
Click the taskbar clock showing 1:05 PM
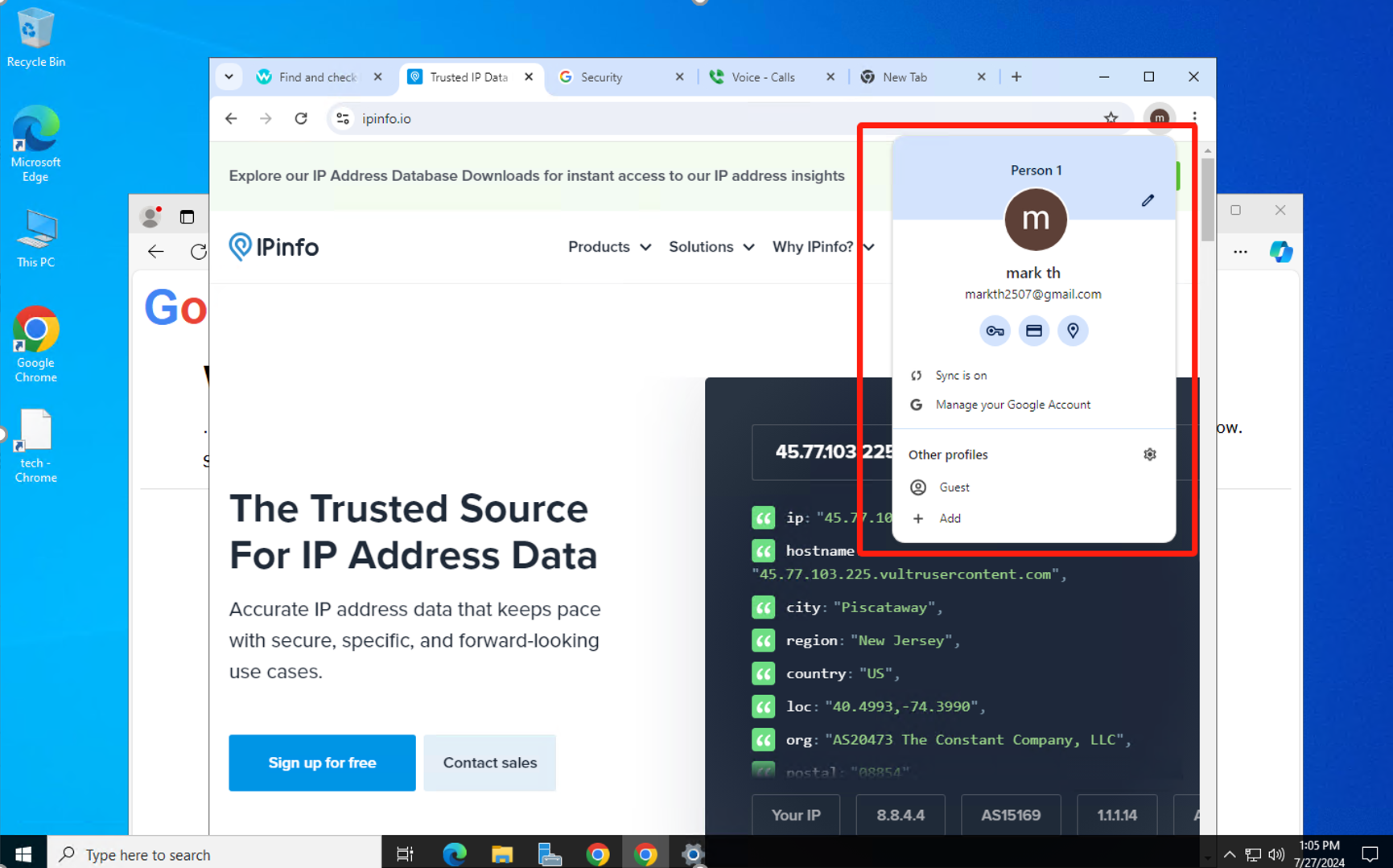tap(1320, 854)
